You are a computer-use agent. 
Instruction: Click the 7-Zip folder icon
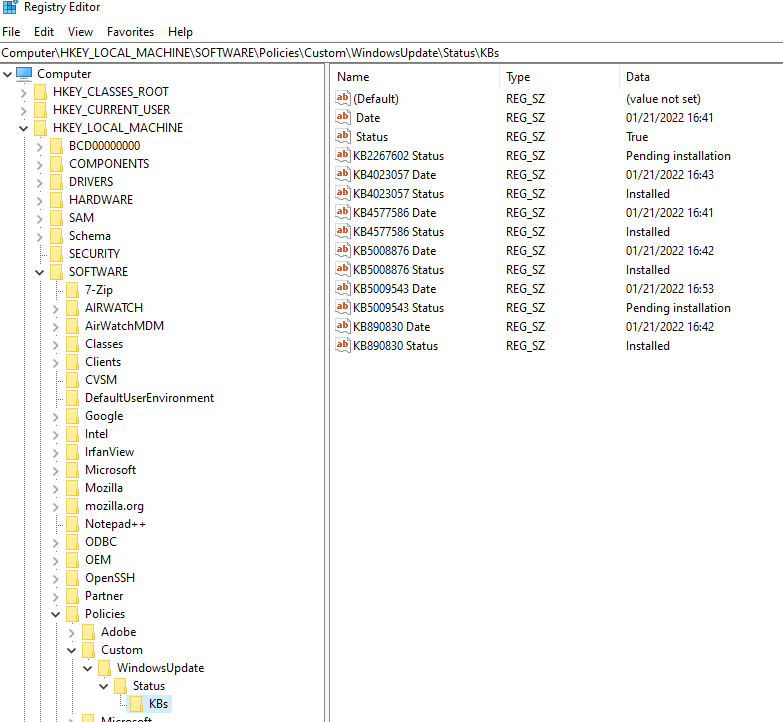[x=72, y=290]
